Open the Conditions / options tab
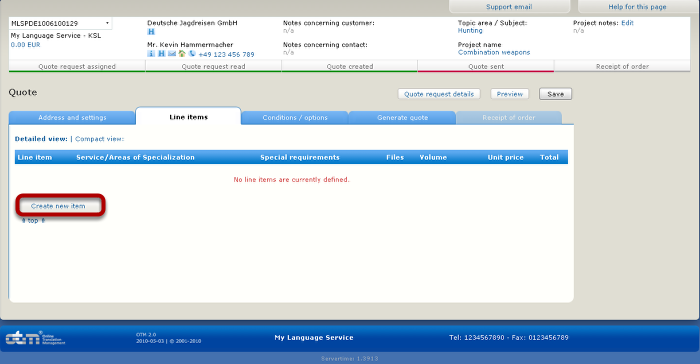This screenshot has width=700, height=364. point(295,117)
